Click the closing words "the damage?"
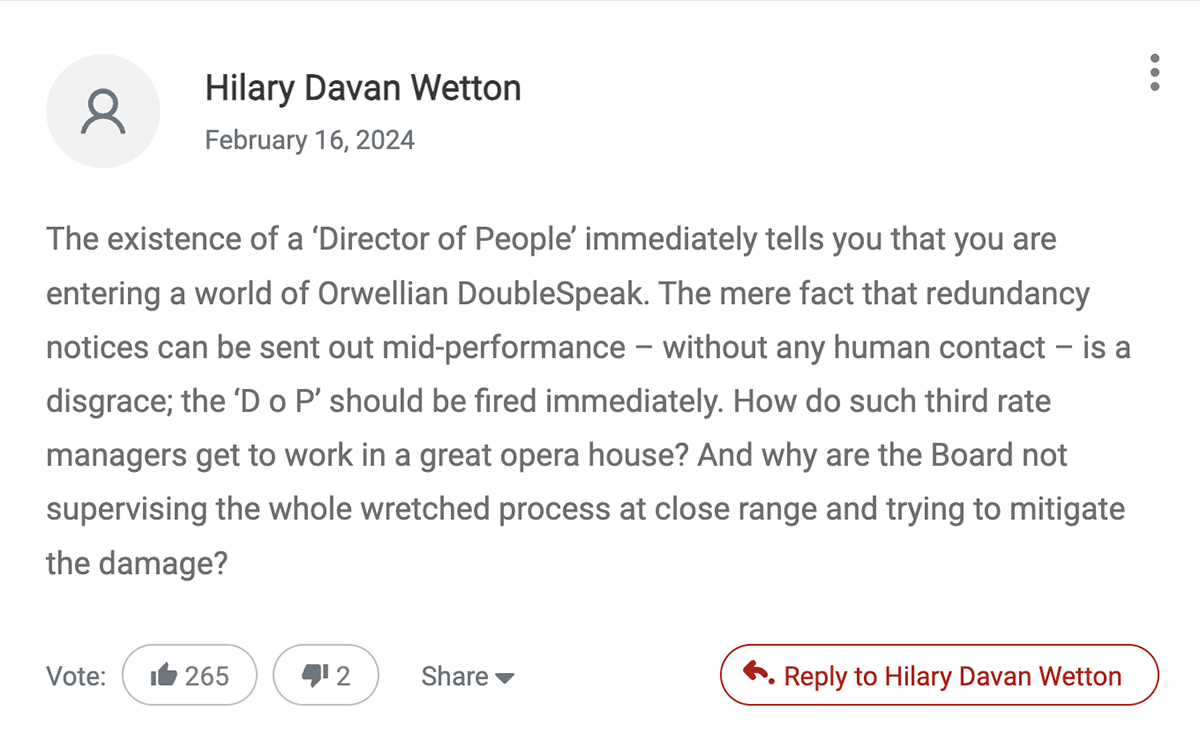Viewport: 1200px width, 741px height. point(137,563)
